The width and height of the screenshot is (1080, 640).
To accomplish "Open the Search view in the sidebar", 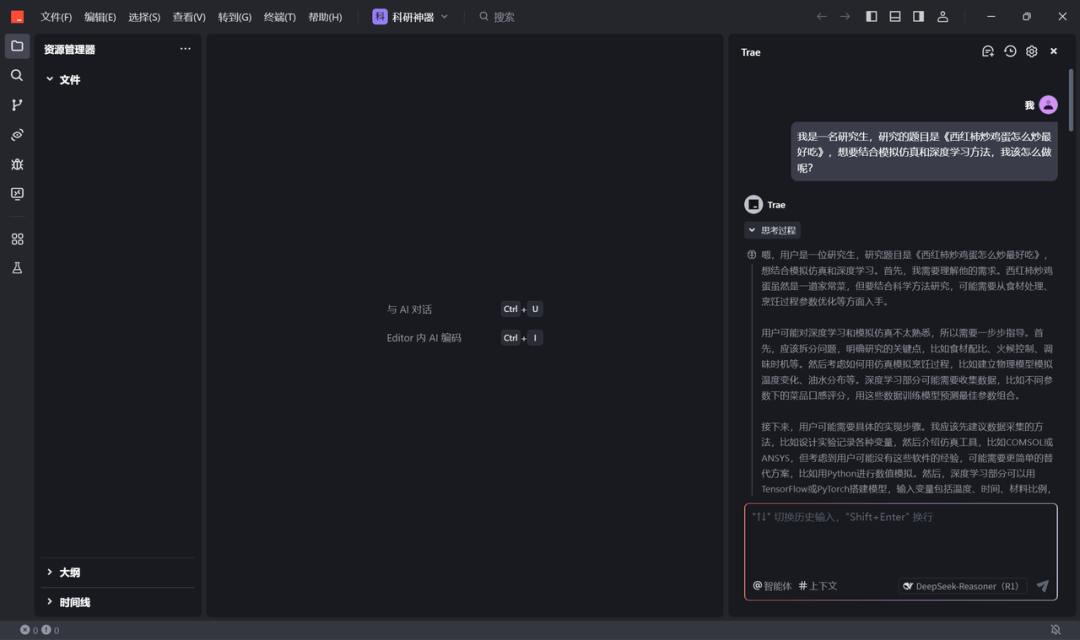I will 17,75.
